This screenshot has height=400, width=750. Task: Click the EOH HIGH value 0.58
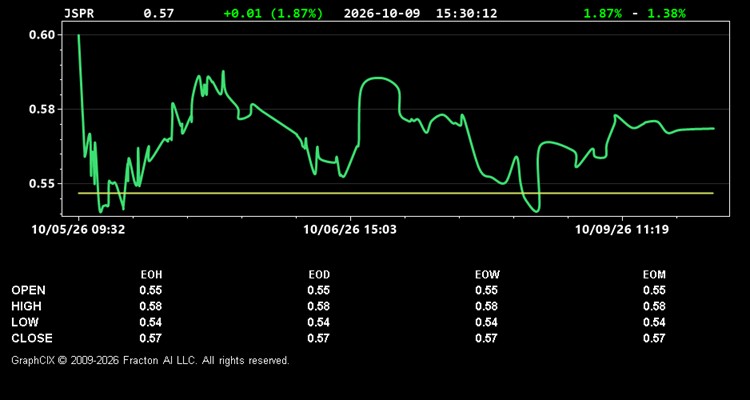point(151,306)
